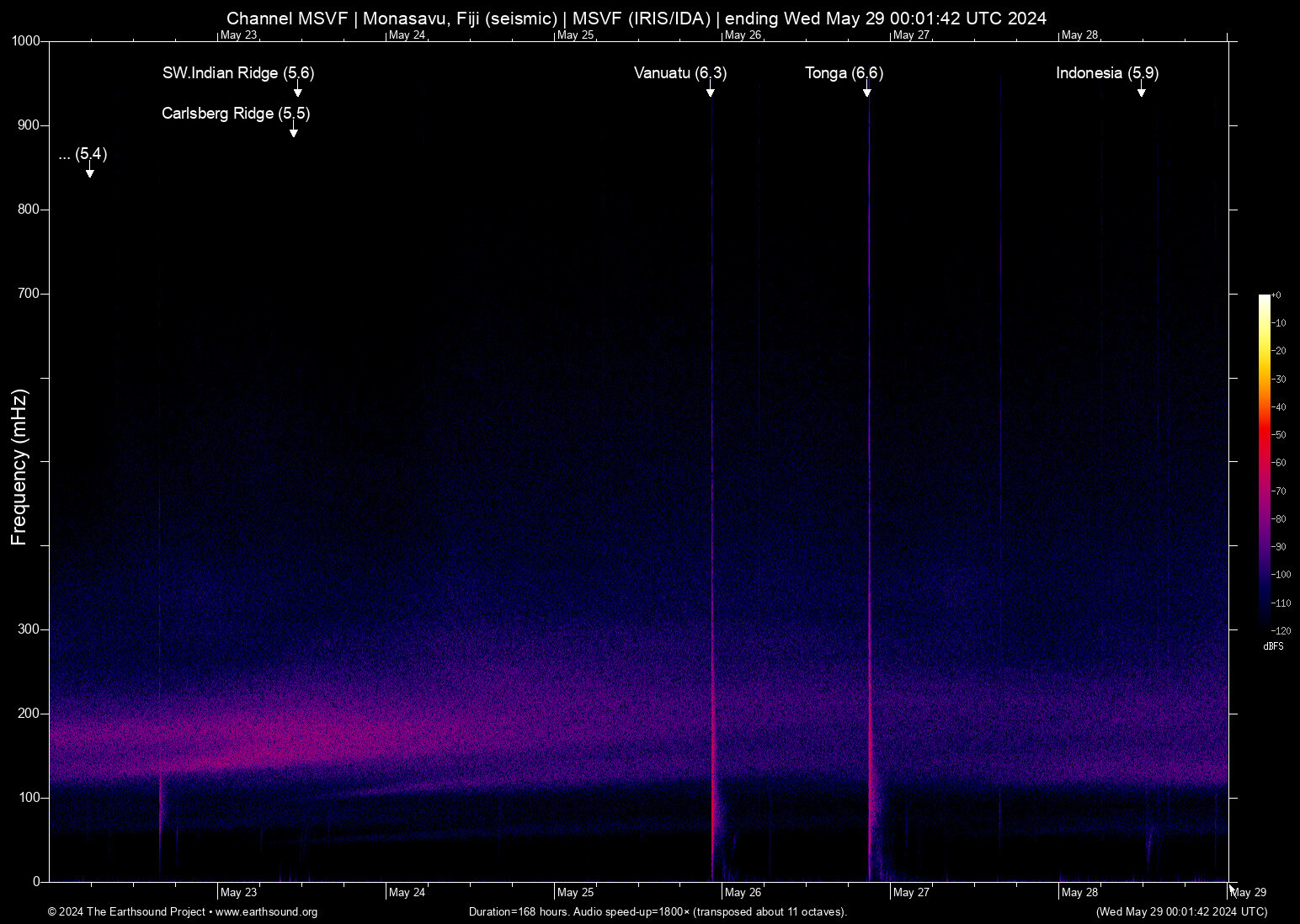
Task: Click the unnamed ... (5.4) event arrow
Action: (89, 172)
